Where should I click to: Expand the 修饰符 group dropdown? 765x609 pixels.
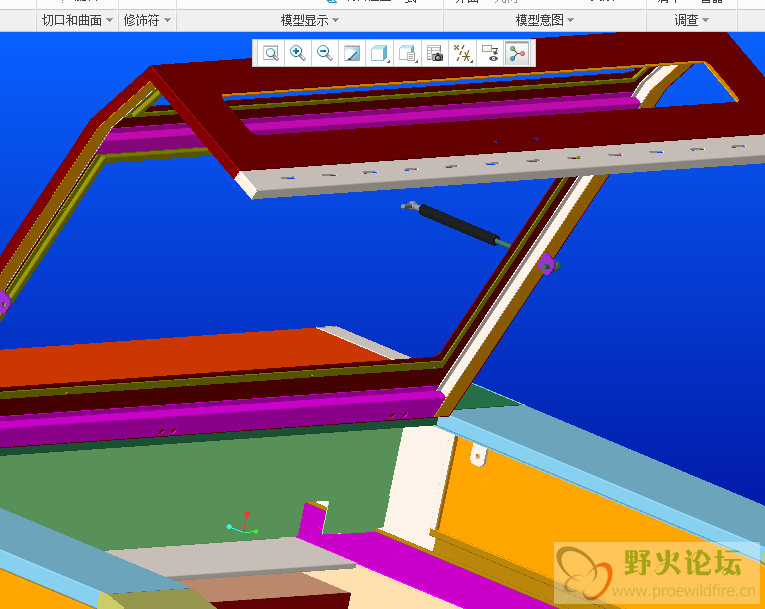147,20
